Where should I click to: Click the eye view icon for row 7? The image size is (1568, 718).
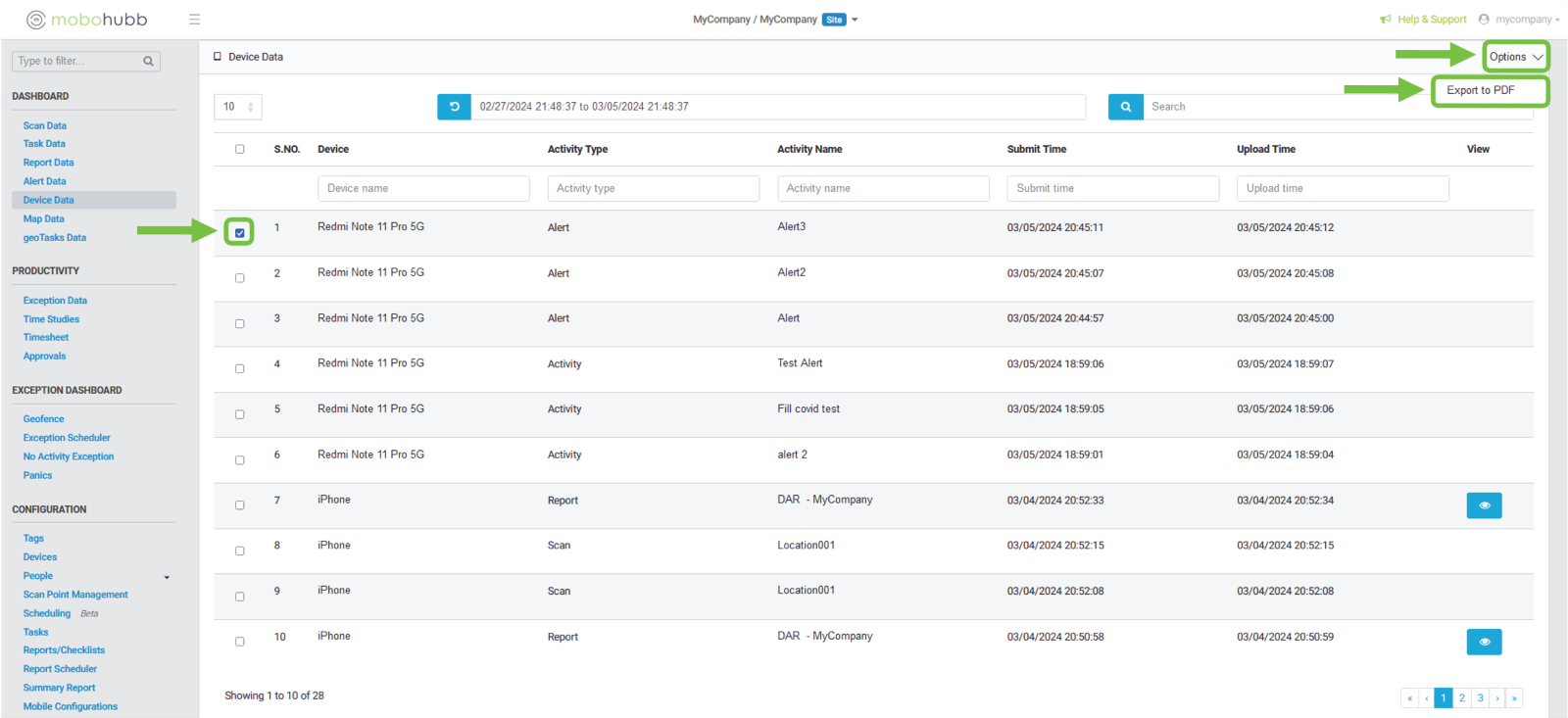[x=1484, y=505]
